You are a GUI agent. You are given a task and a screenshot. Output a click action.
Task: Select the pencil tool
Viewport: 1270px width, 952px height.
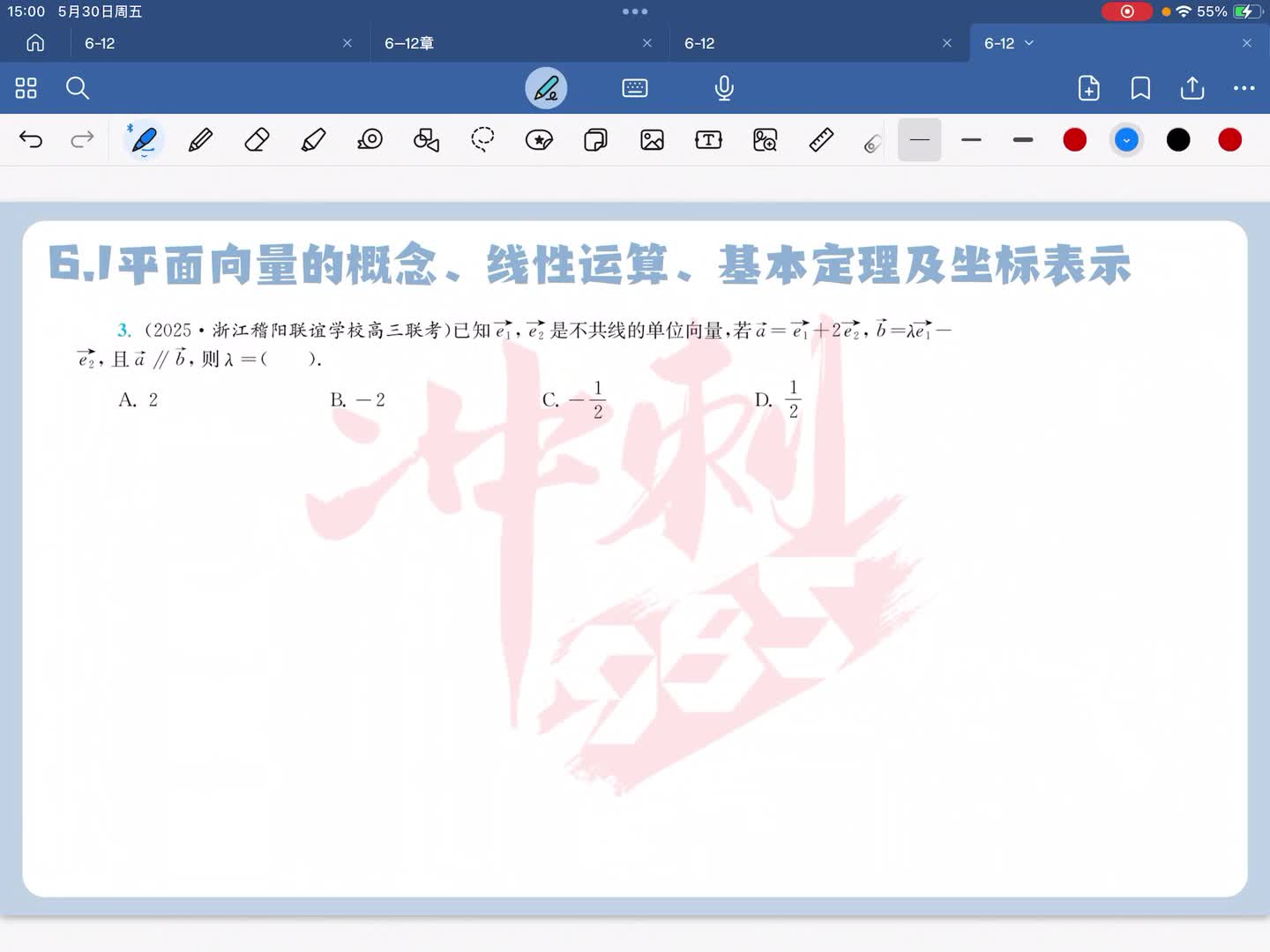coord(200,140)
